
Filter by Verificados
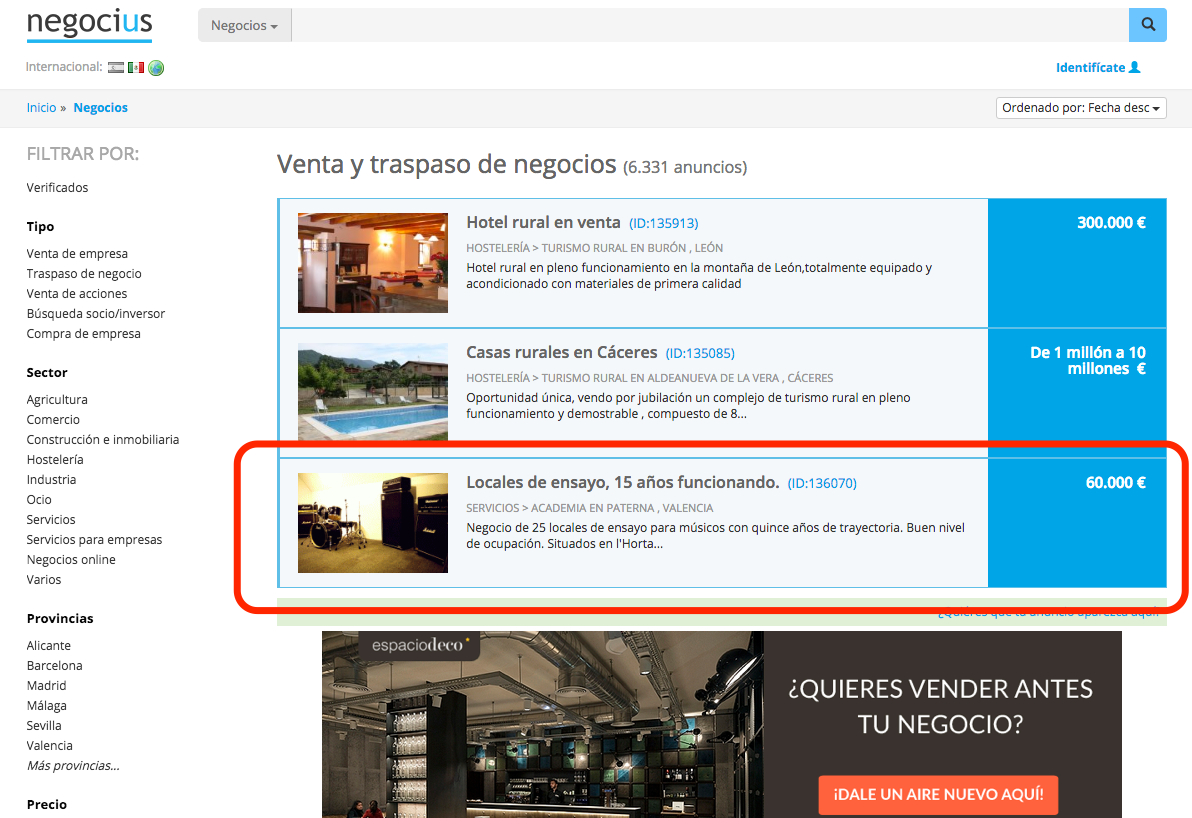(57, 188)
